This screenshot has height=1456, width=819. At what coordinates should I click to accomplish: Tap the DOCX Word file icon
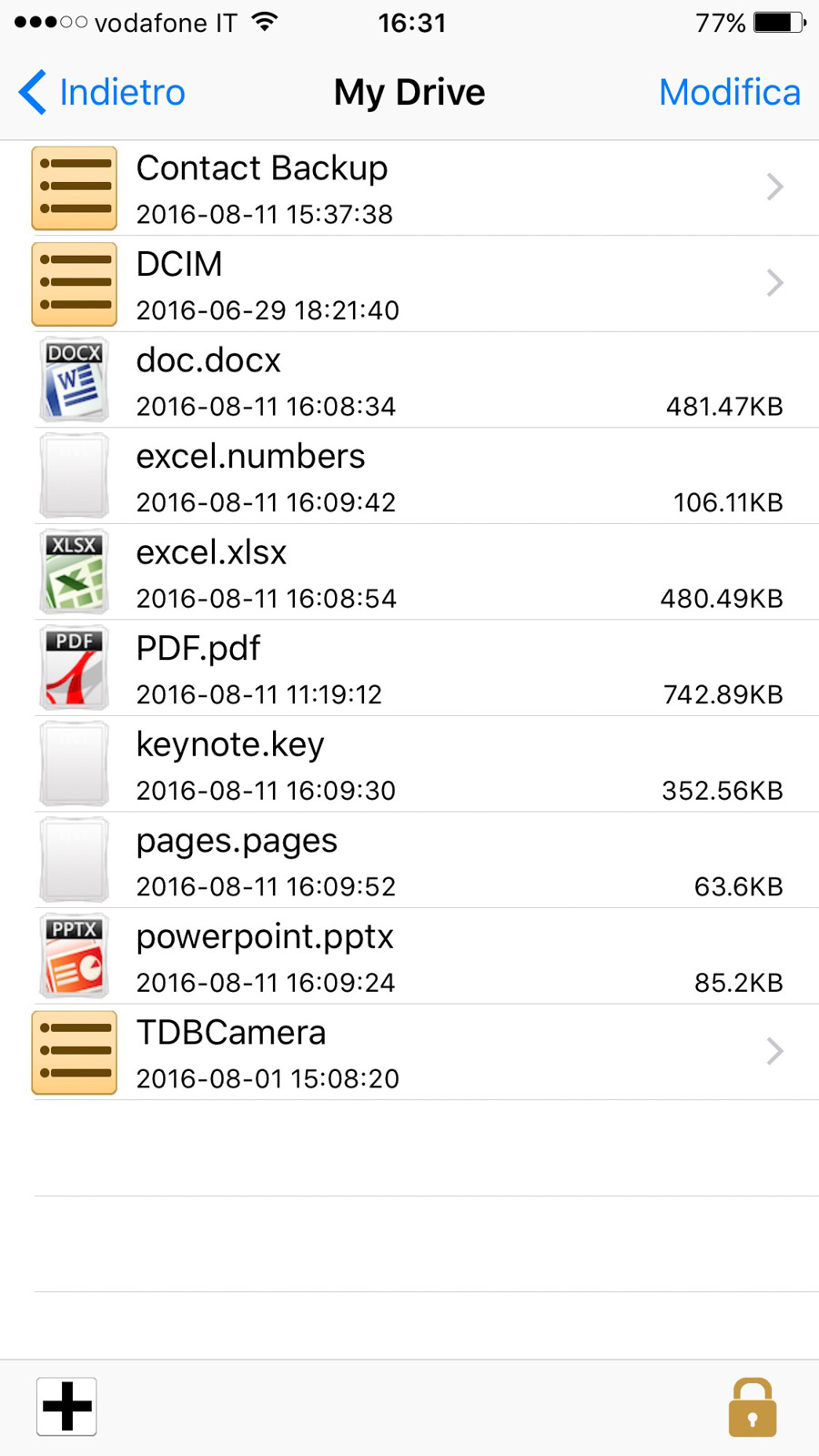click(x=75, y=380)
